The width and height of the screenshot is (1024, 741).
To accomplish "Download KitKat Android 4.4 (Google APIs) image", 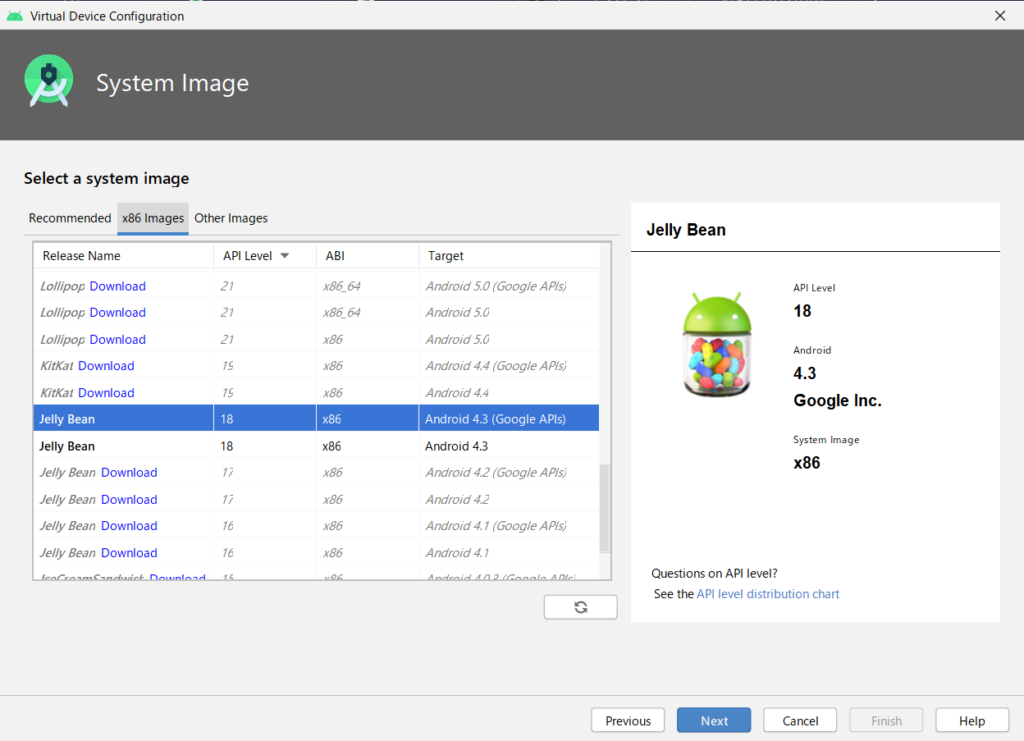I will point(106,366).
